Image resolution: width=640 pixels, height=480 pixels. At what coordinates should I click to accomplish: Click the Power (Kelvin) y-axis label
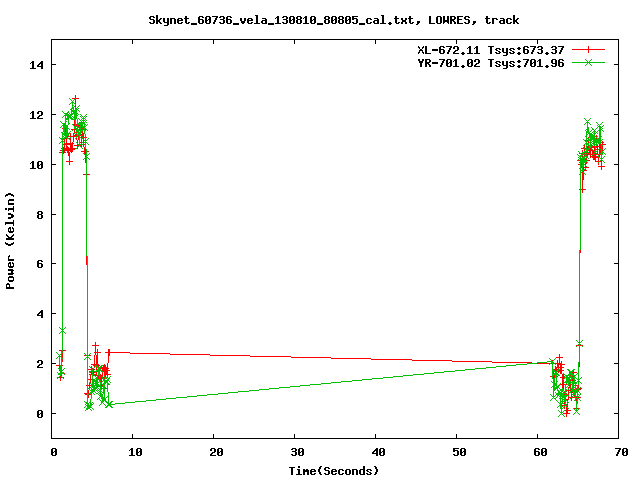coord(10,241)
